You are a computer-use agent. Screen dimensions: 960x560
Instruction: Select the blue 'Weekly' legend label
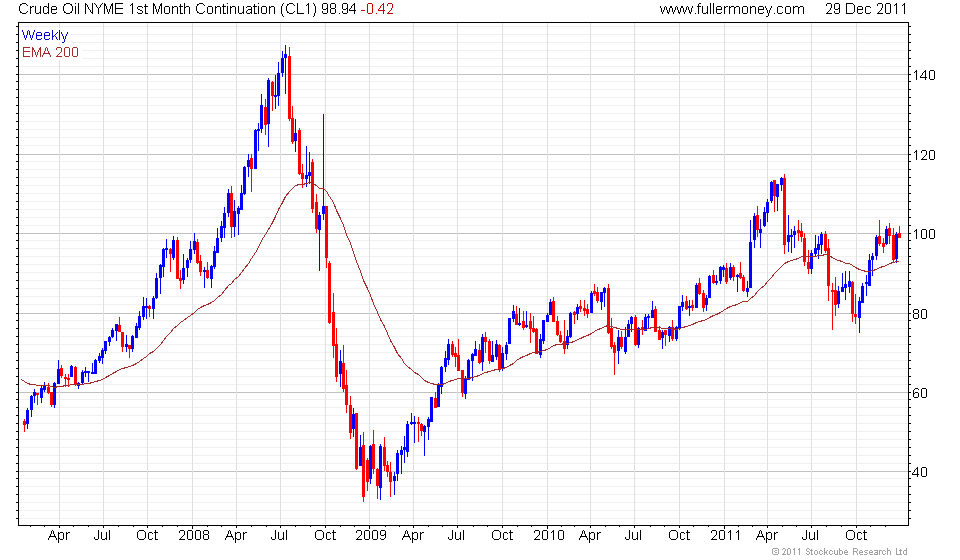(x=45, y=35)
